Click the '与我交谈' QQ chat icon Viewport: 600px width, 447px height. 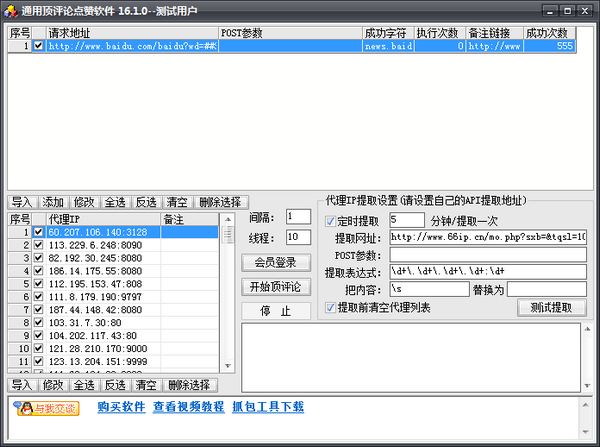pyautogui.click(x=46, y=408)
